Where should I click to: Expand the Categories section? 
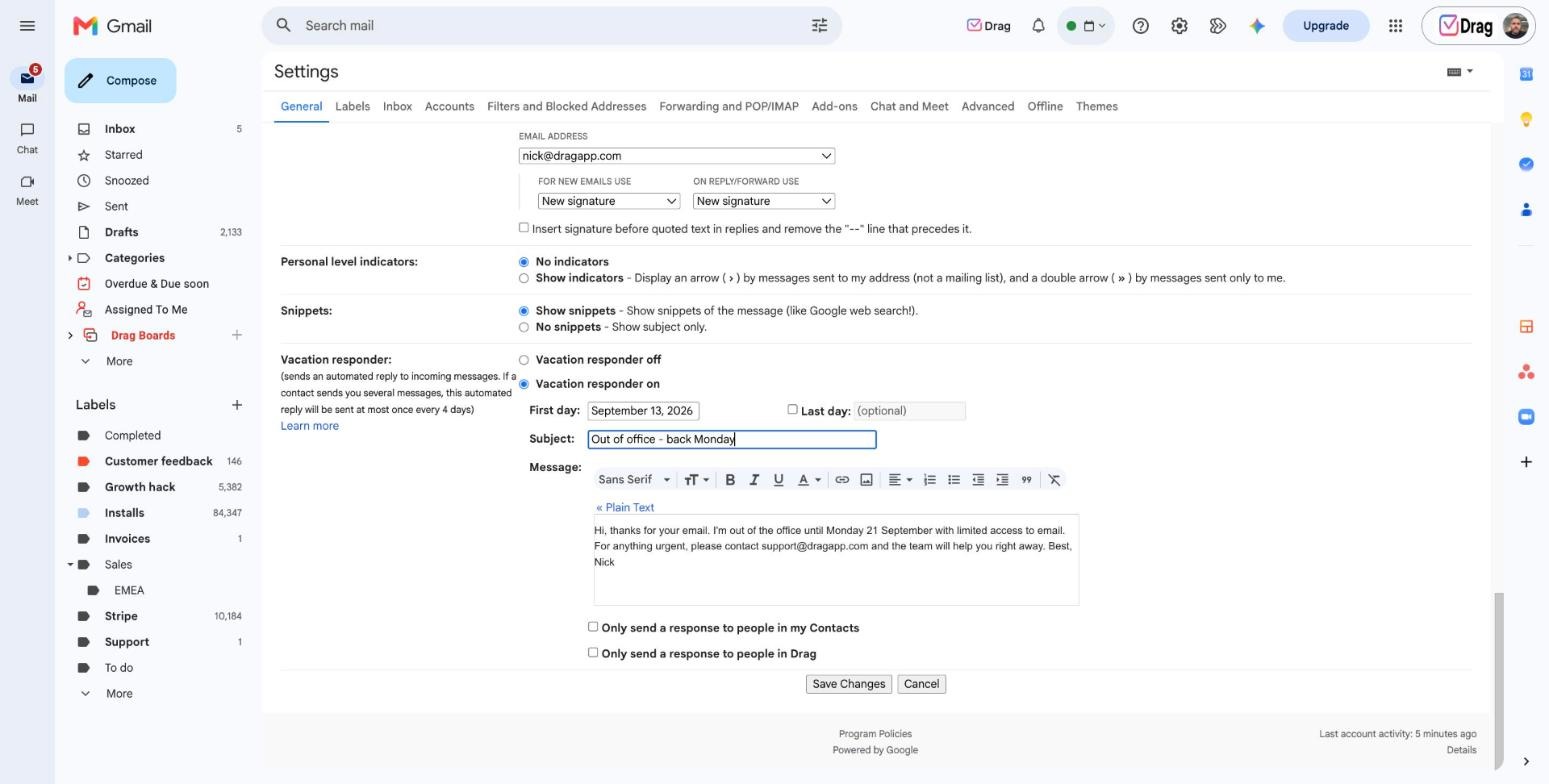[x=70, y=259]
